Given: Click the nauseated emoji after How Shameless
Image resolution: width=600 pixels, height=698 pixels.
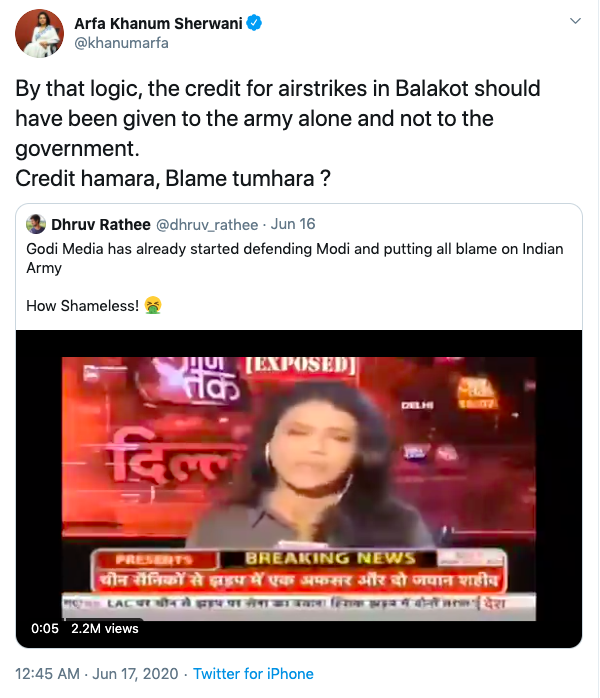Looking at the screenshot, I should click(x=153, y=305).
